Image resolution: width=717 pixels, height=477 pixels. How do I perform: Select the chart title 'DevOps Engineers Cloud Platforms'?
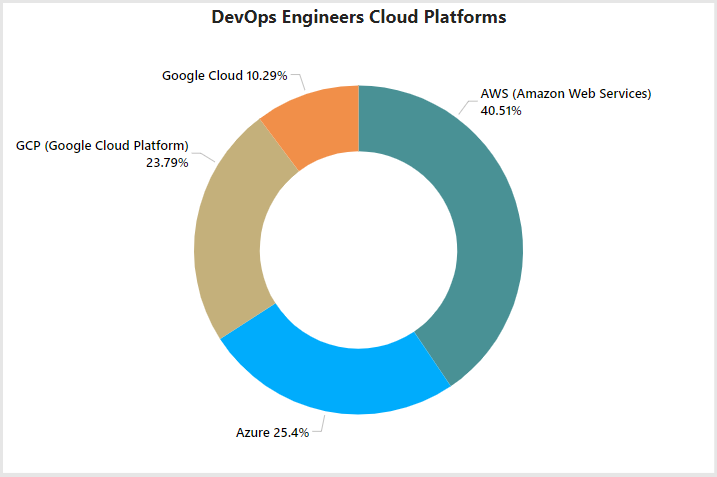[359, 17]
